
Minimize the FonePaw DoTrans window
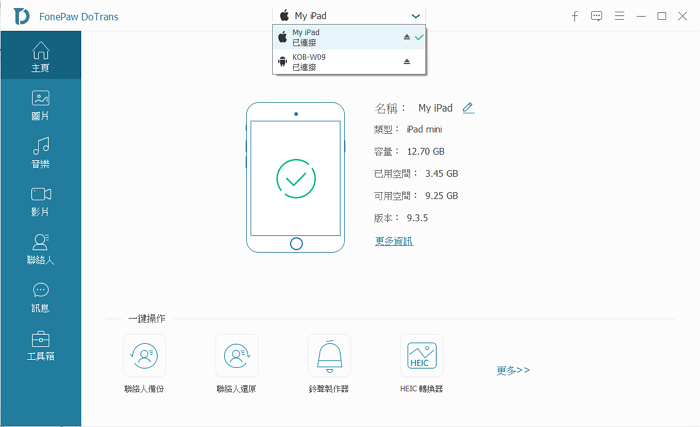[x=641, y=17]
